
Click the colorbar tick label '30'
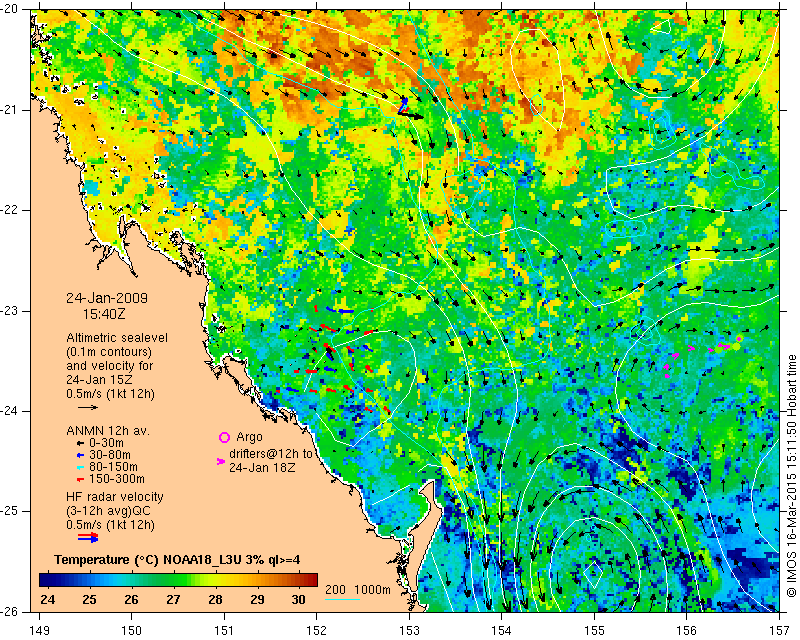[x=298, y=599]
